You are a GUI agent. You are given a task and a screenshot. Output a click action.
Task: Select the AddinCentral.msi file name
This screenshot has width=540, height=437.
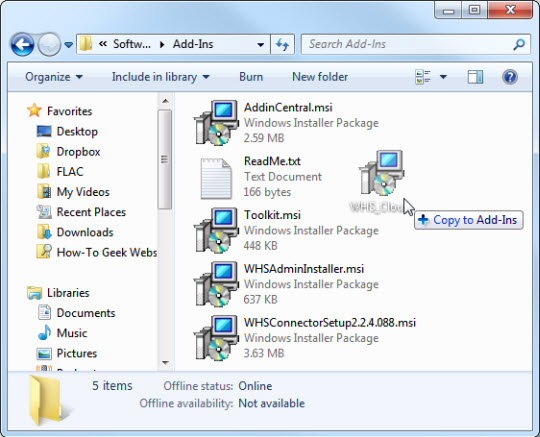click(x=288, y=107)
